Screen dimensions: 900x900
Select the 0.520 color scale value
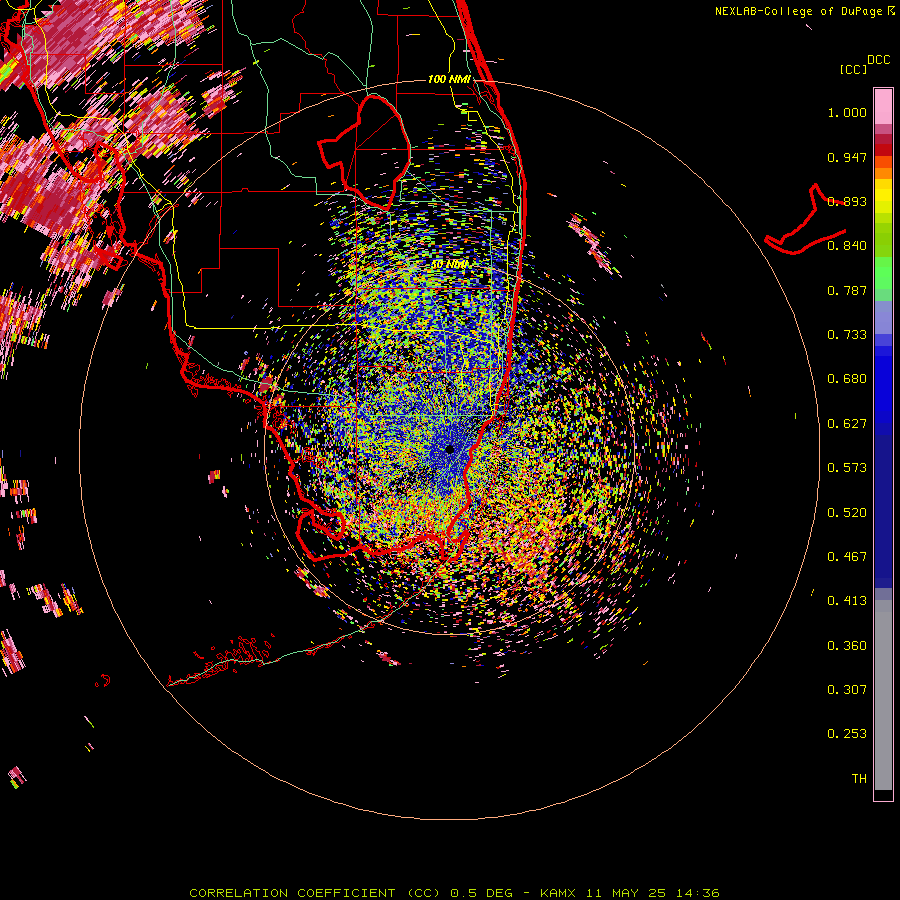tap(847, 513)
